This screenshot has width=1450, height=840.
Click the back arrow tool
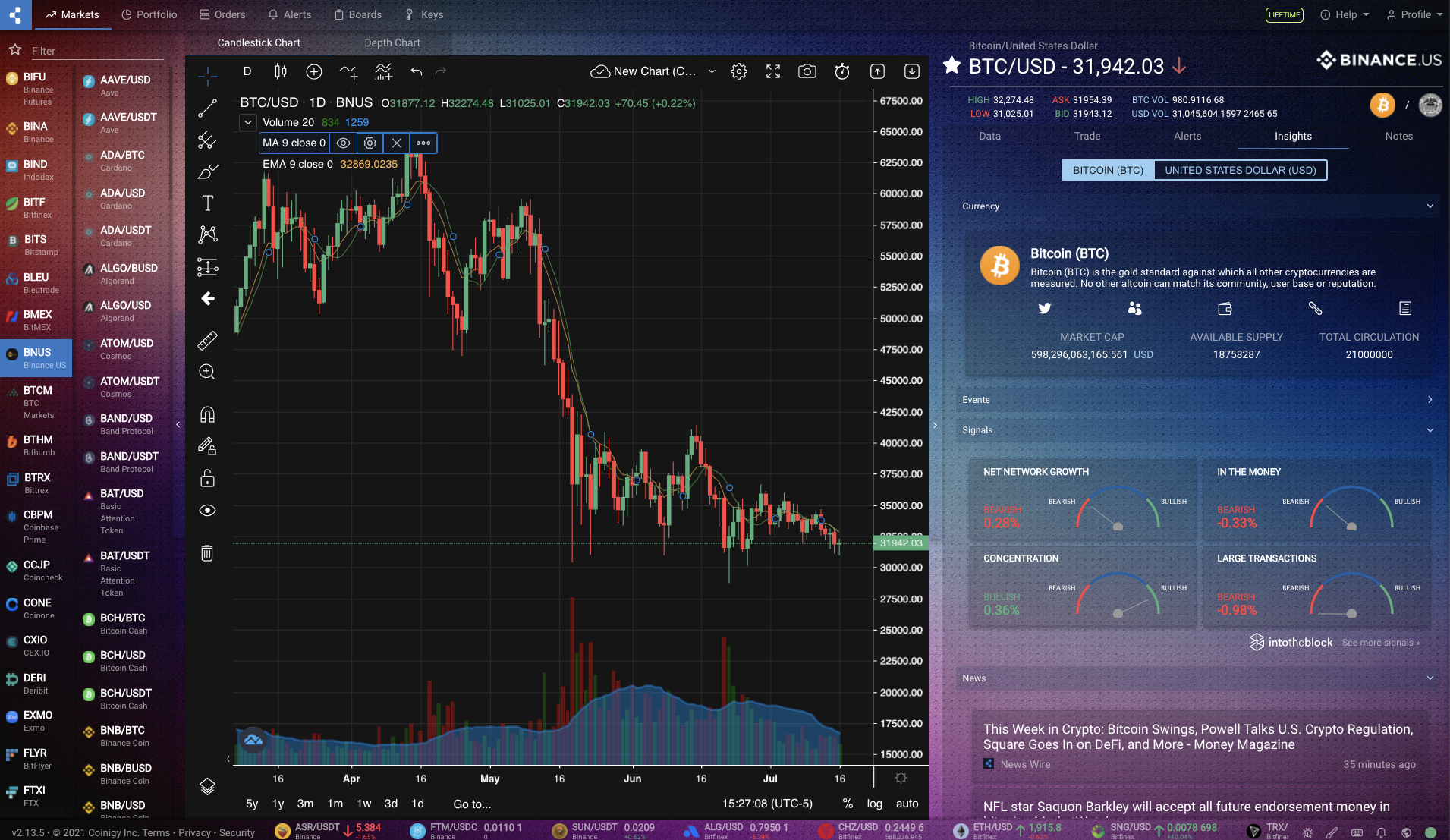[x=207, y=298]
